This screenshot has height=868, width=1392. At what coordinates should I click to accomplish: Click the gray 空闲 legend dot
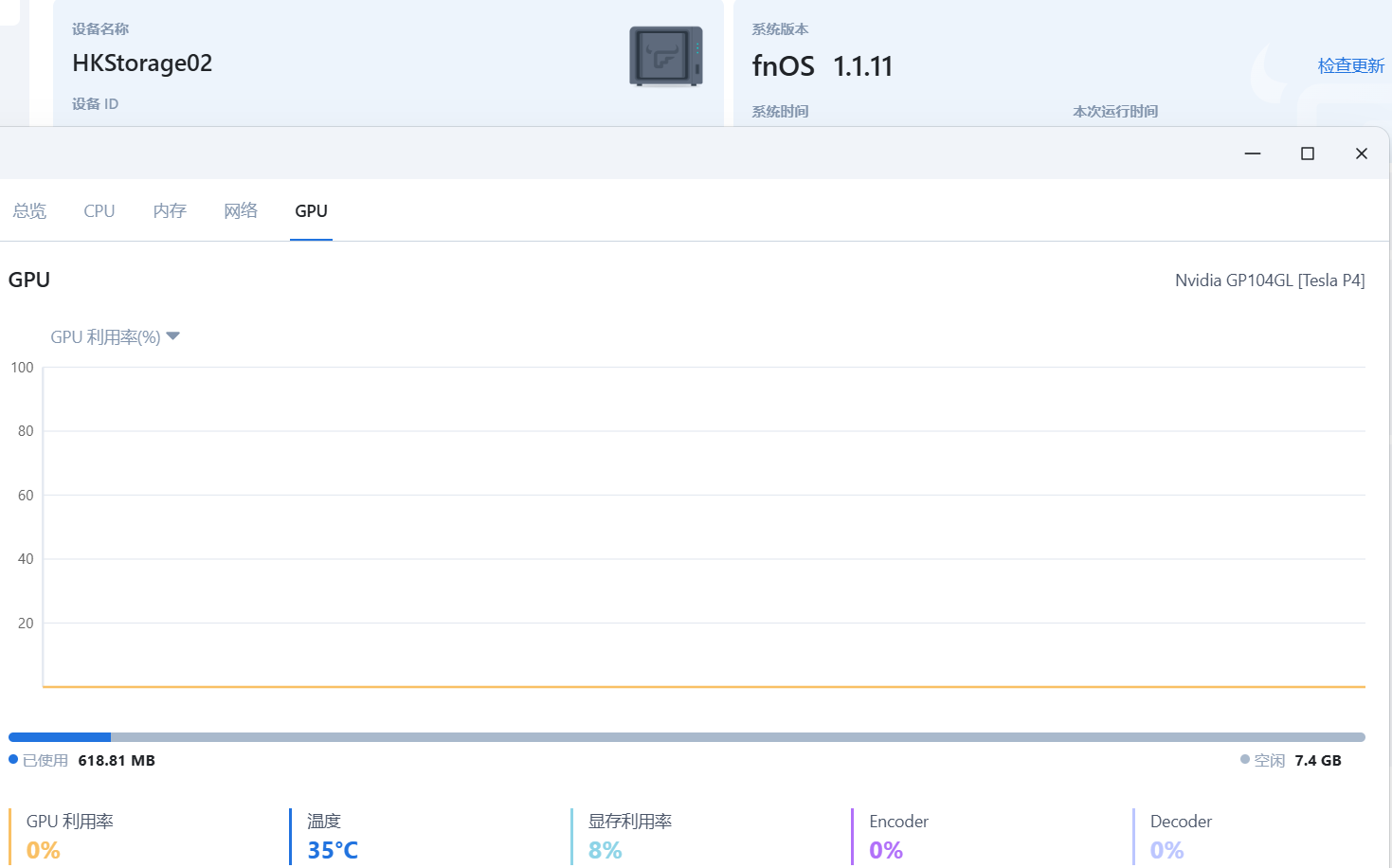tap(1244, 759)
